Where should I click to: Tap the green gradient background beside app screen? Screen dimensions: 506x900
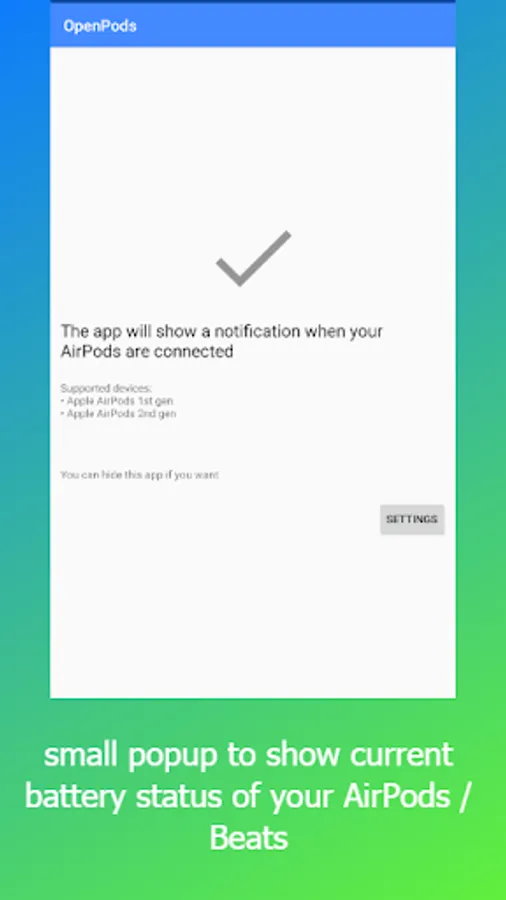click(x=481, y=574)
